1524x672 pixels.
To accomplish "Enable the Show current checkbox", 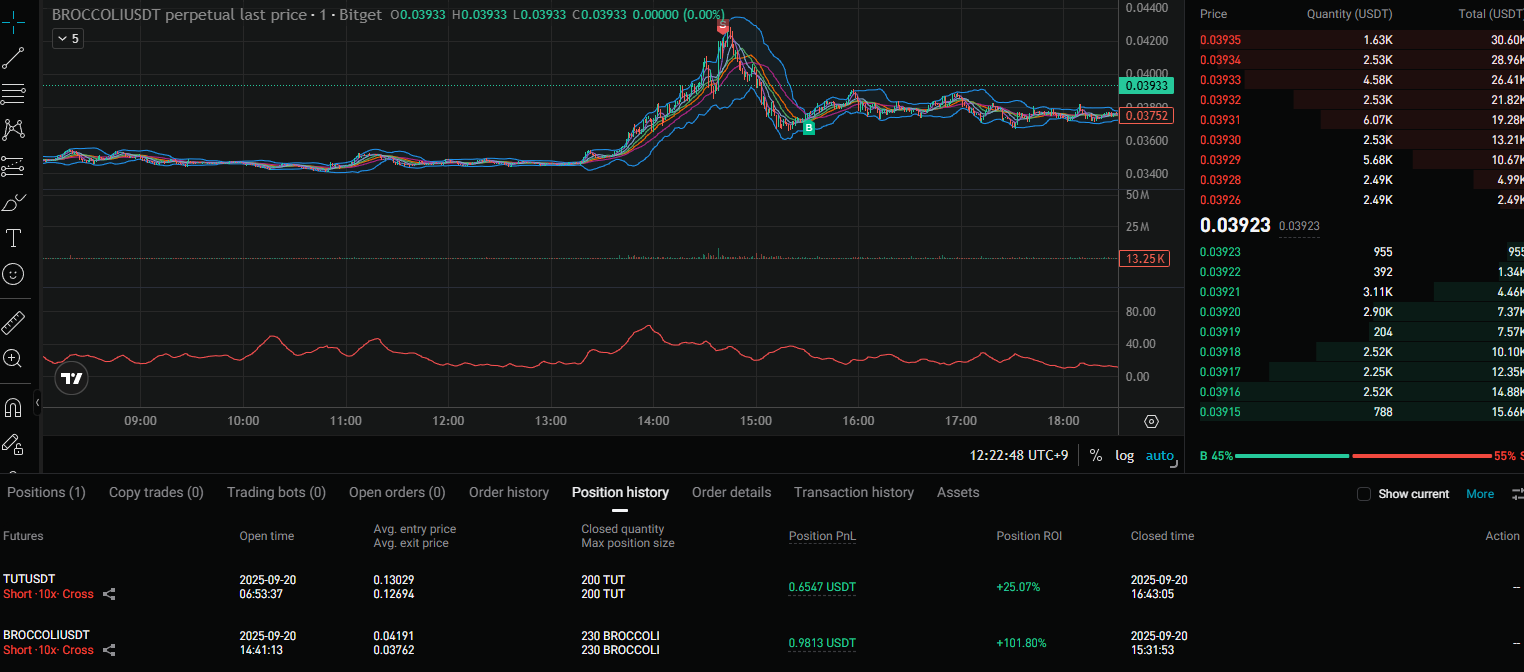I will point(1363,494).
